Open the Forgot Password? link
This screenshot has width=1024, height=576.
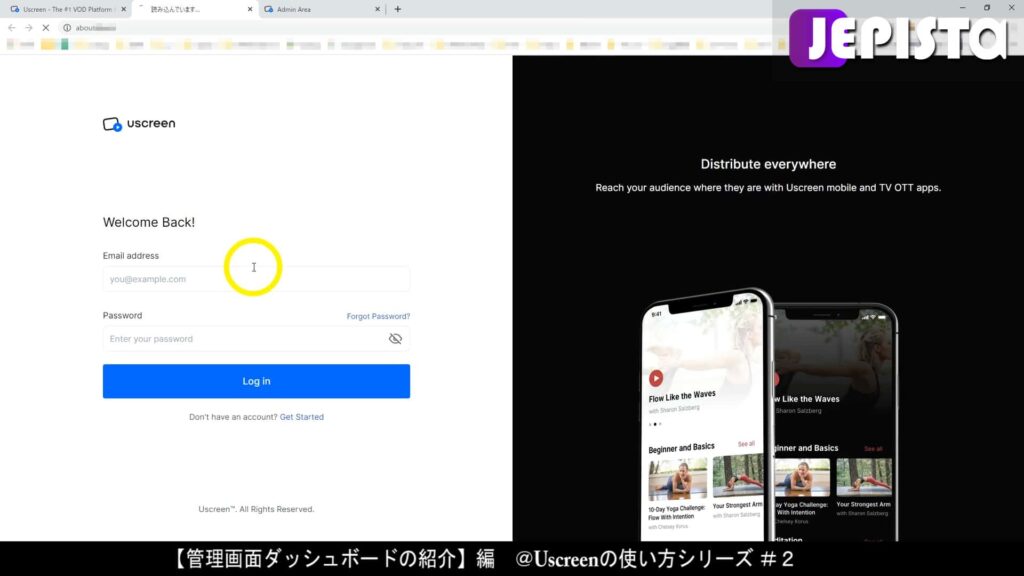pos(378,316)
